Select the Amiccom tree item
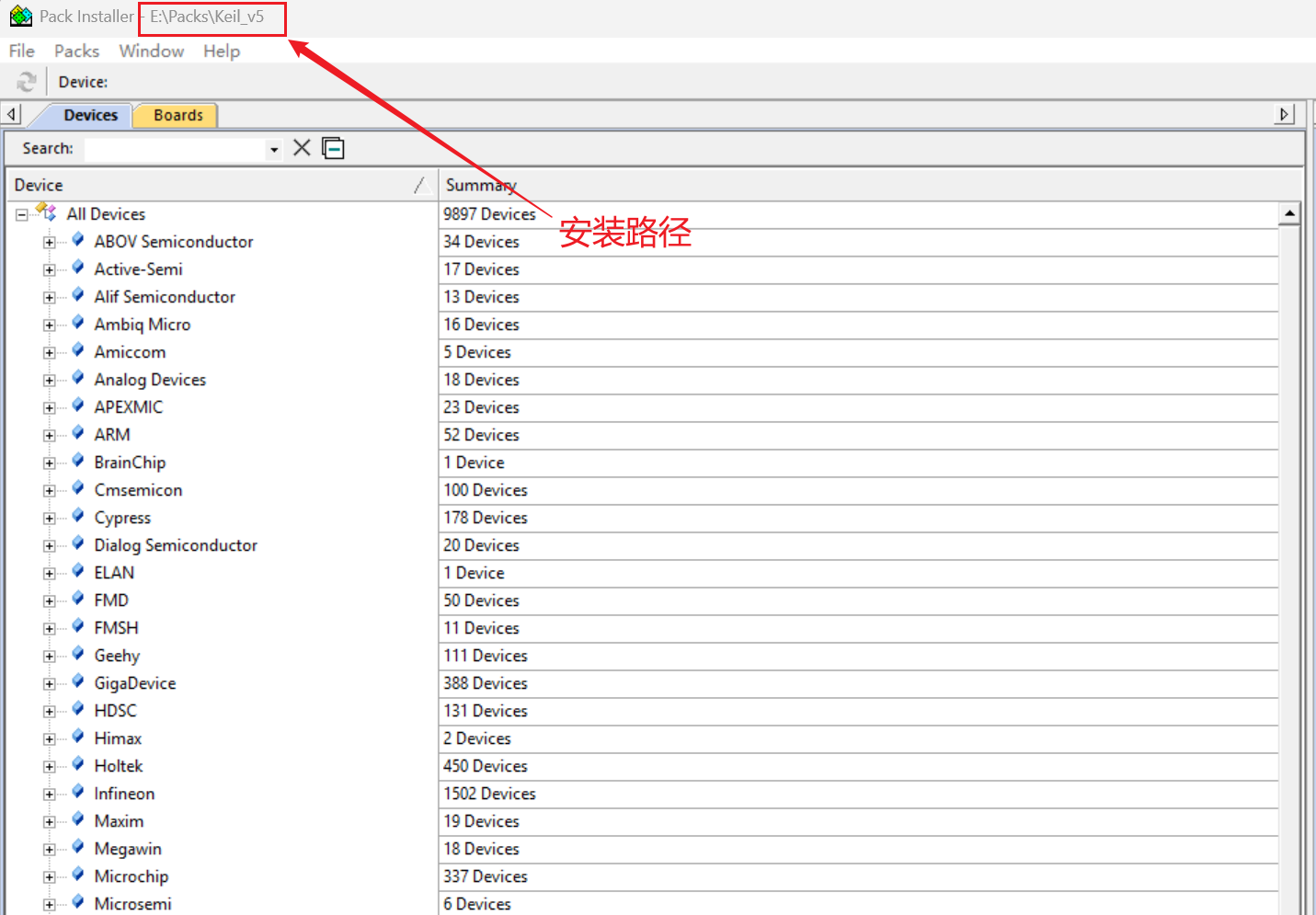The height and width of the screenshot is (915, 1316). pos(130,352)
